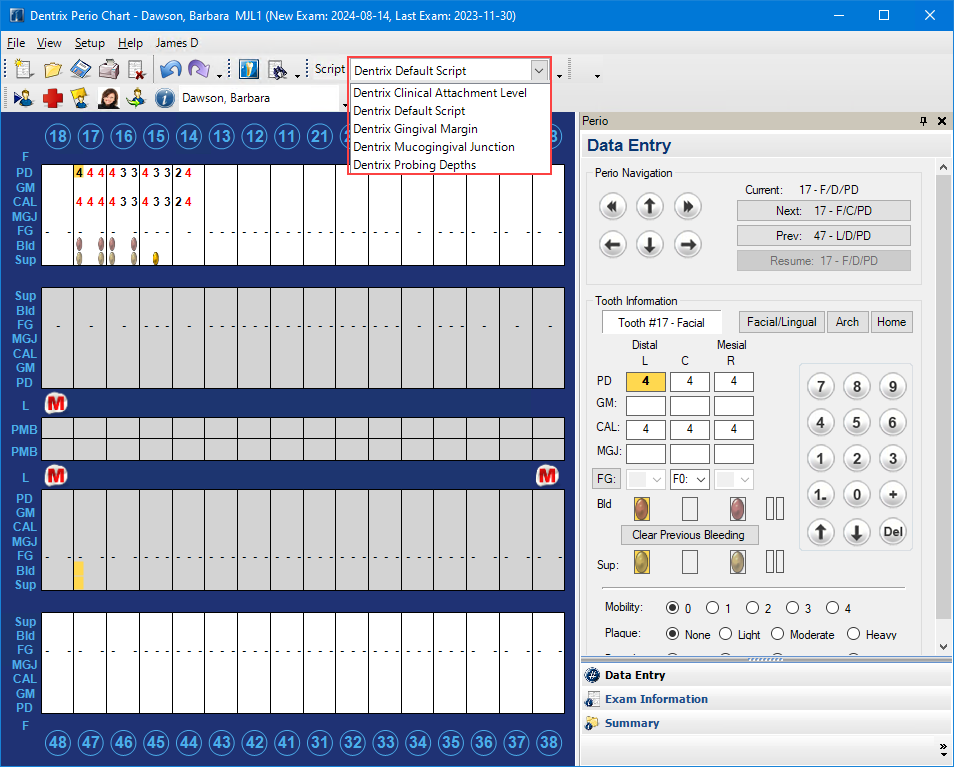Select Mobility radio option 1
The image size is (954, 767).
coord(713,608)
